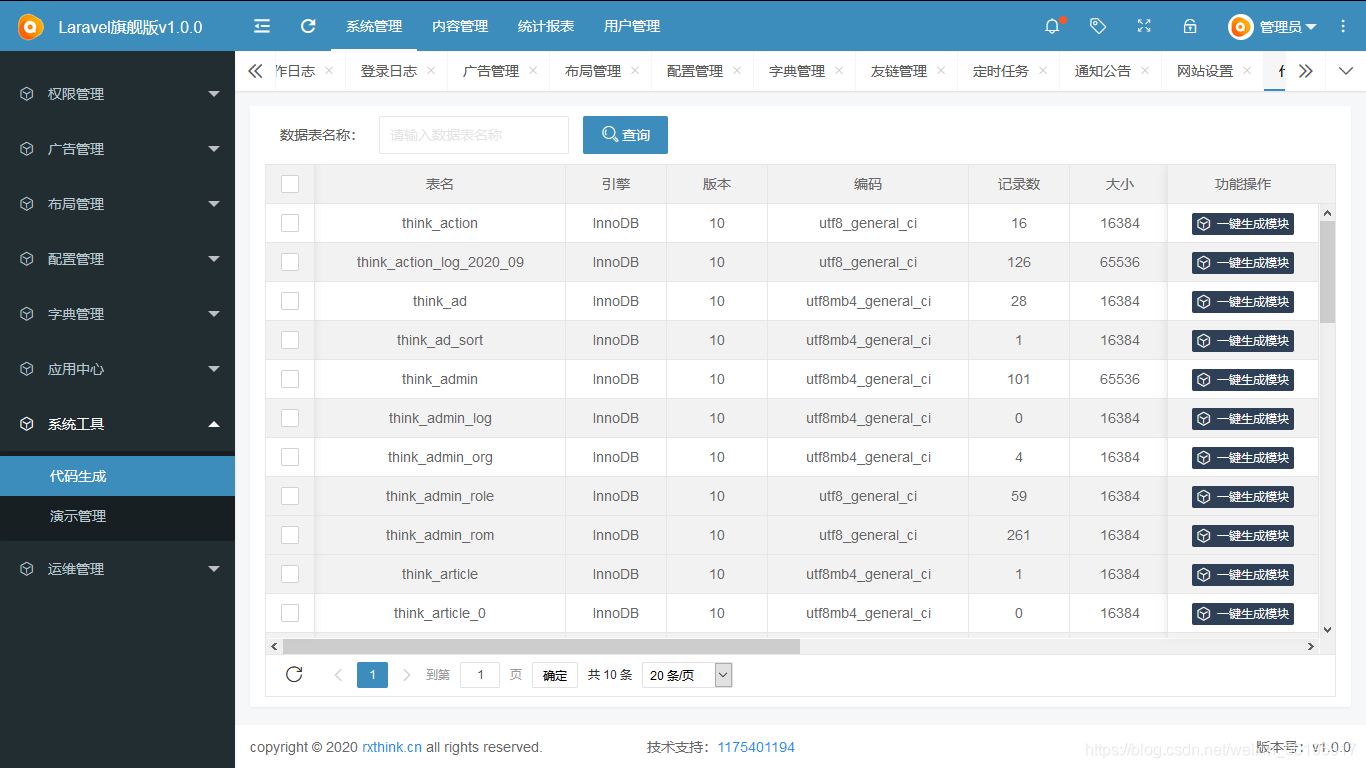Check the think_action row checkbox

click(290, 223)
